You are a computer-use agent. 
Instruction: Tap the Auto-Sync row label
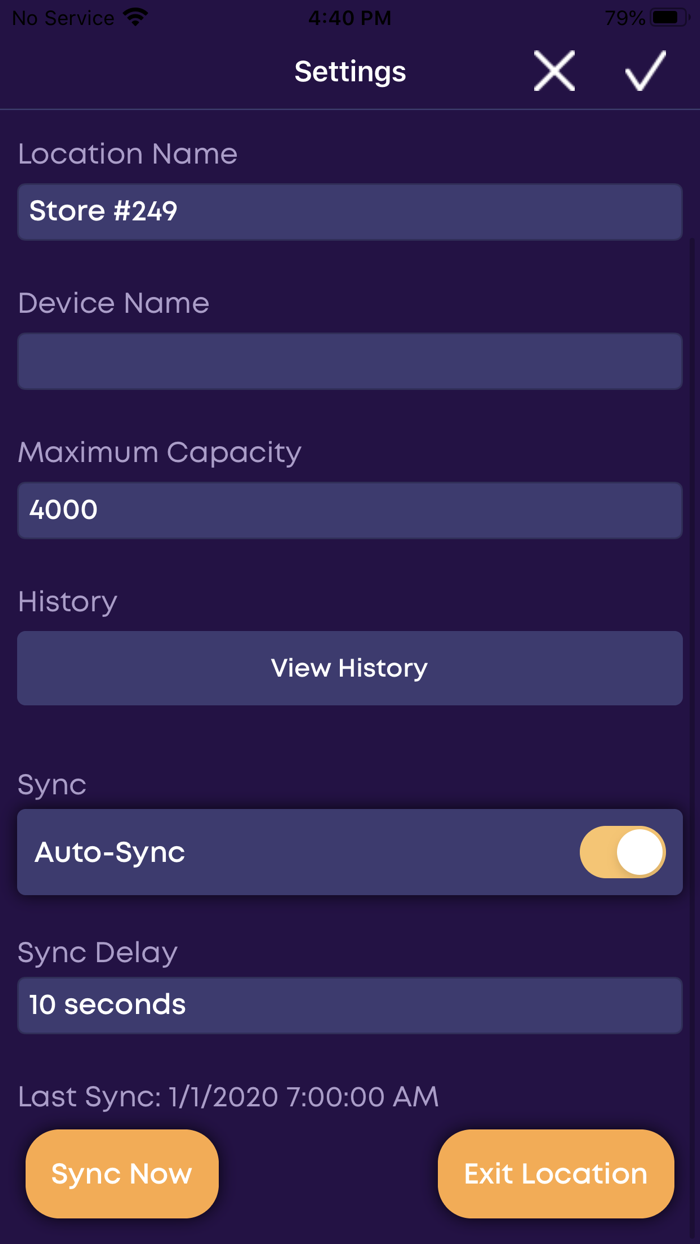pos(110,853)
